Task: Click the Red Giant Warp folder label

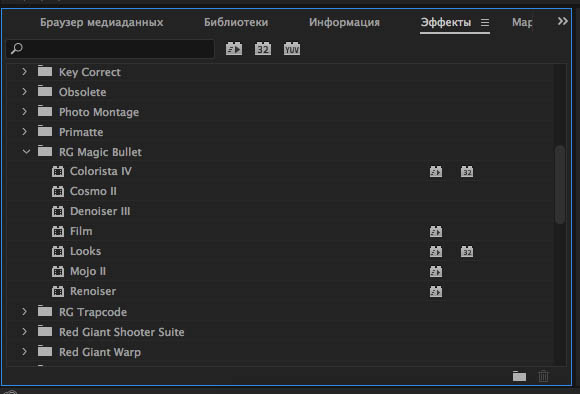Action: pyautogui.click(x=100, y=352)
